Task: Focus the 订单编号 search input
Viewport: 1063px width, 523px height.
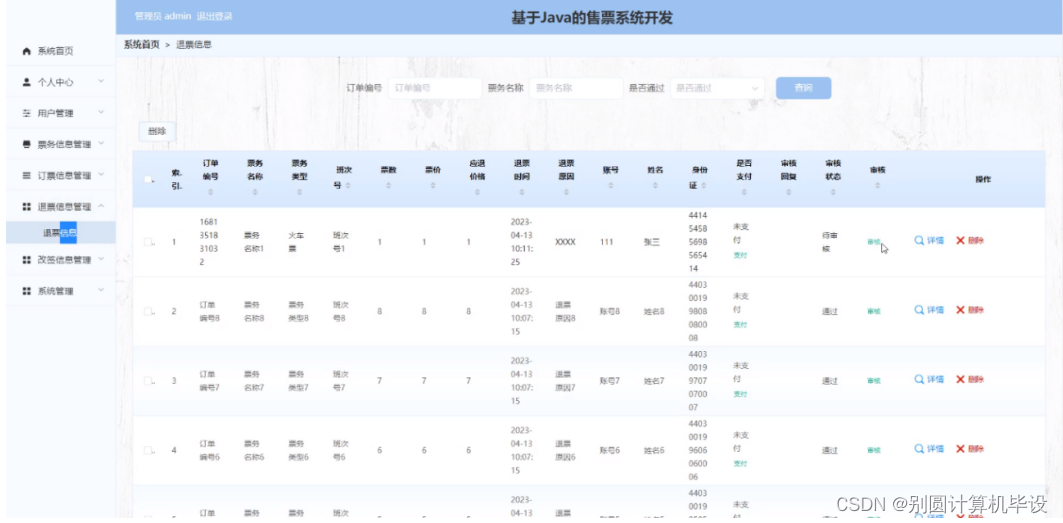Action: click(x=435, y=88)
